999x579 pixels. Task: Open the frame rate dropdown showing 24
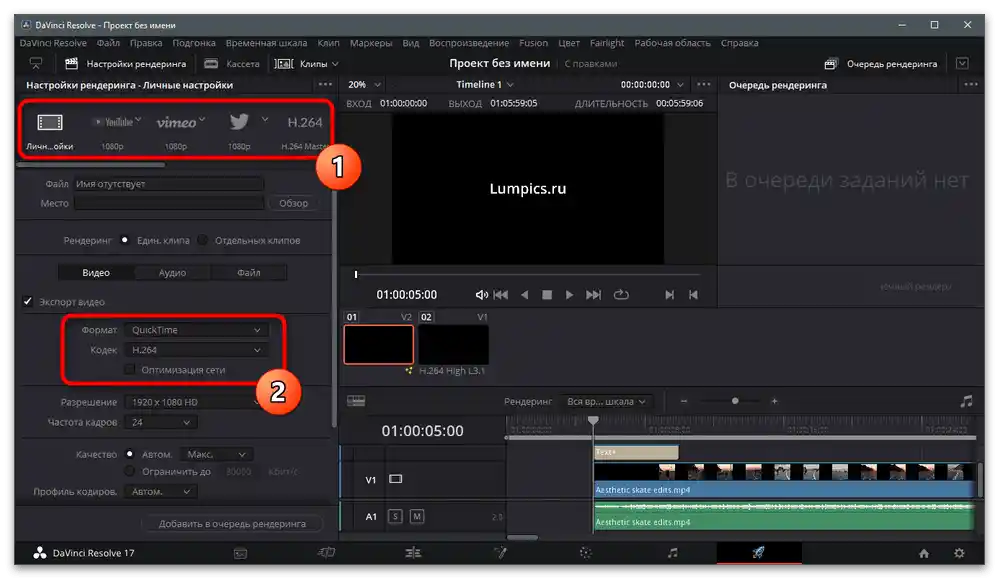(161, 422)
